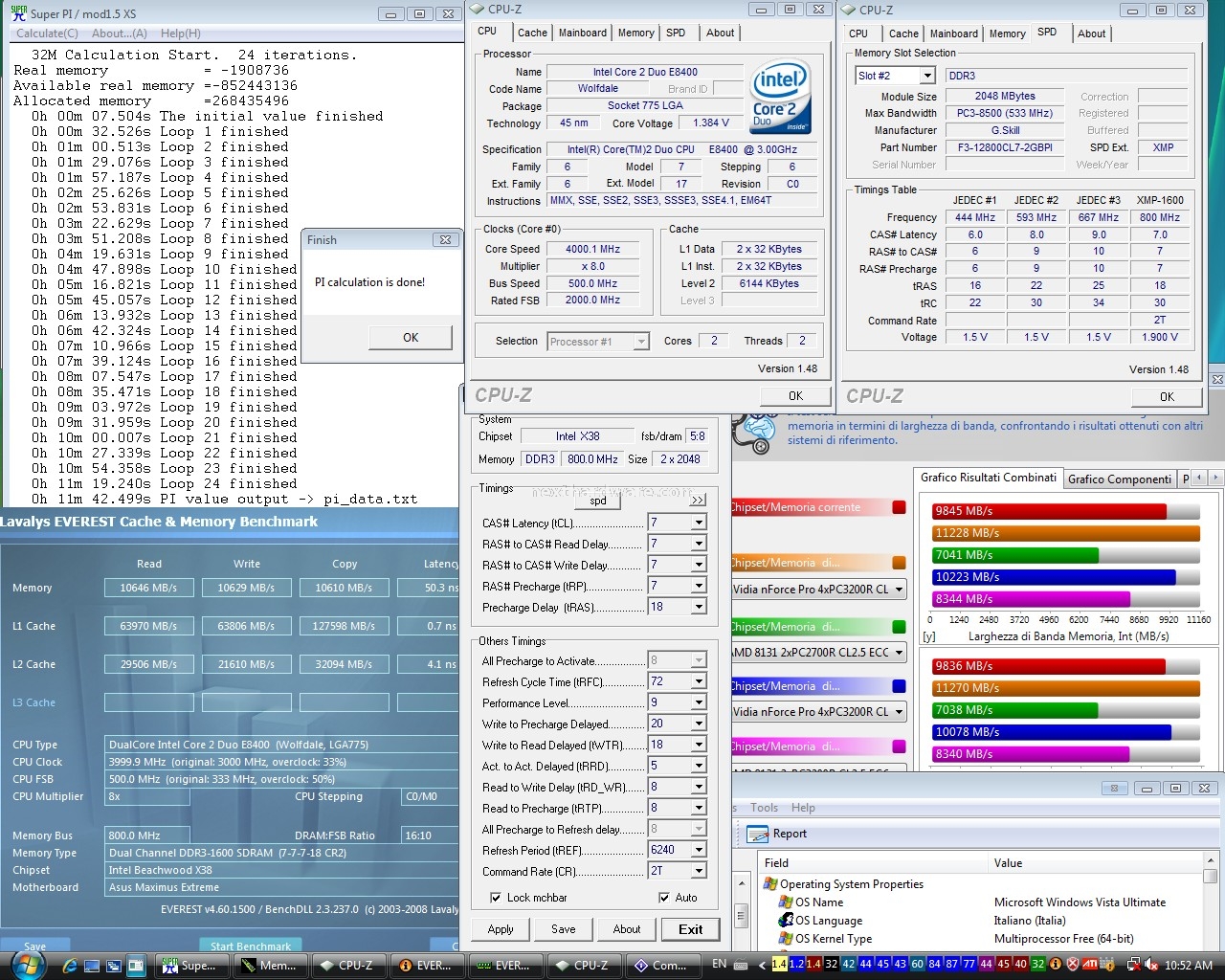Screen dimensions: 1225x980
Task: Click "Multiprocessor Free (64-bit)" value
Action: (x=1064, y=939)
